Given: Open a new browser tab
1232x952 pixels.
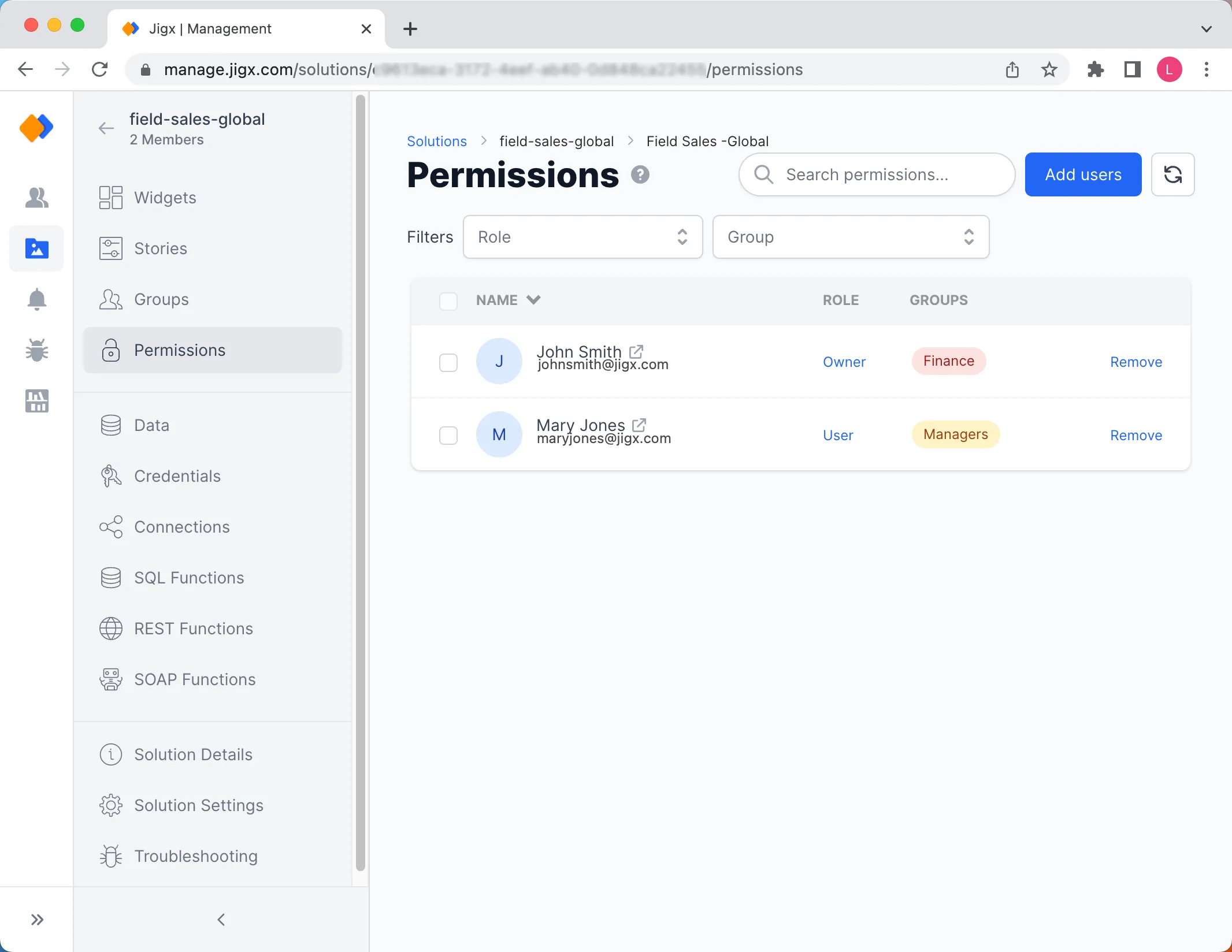Looking at the screenshot, I should click(410, 29).
